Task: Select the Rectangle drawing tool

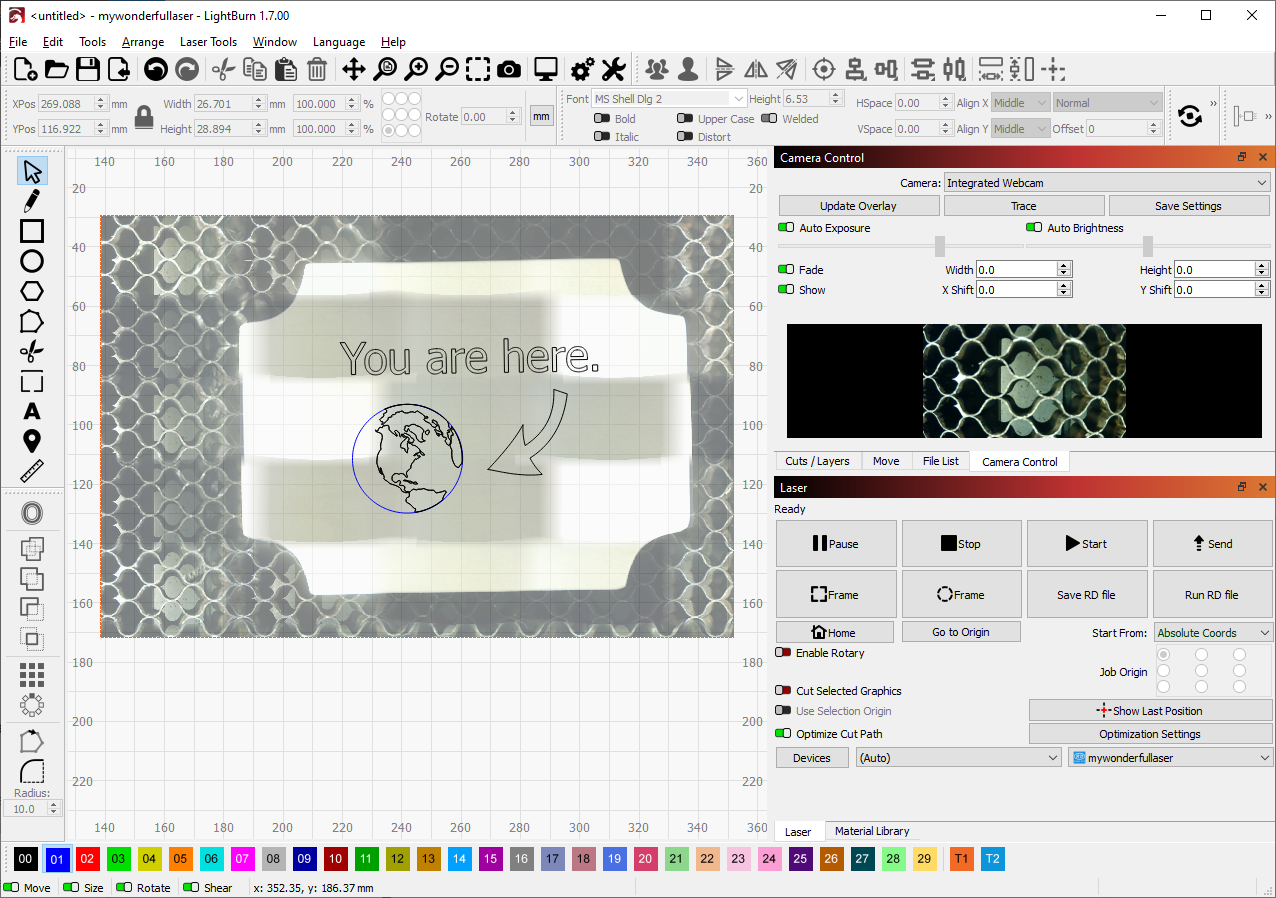Action: (32, 231)
